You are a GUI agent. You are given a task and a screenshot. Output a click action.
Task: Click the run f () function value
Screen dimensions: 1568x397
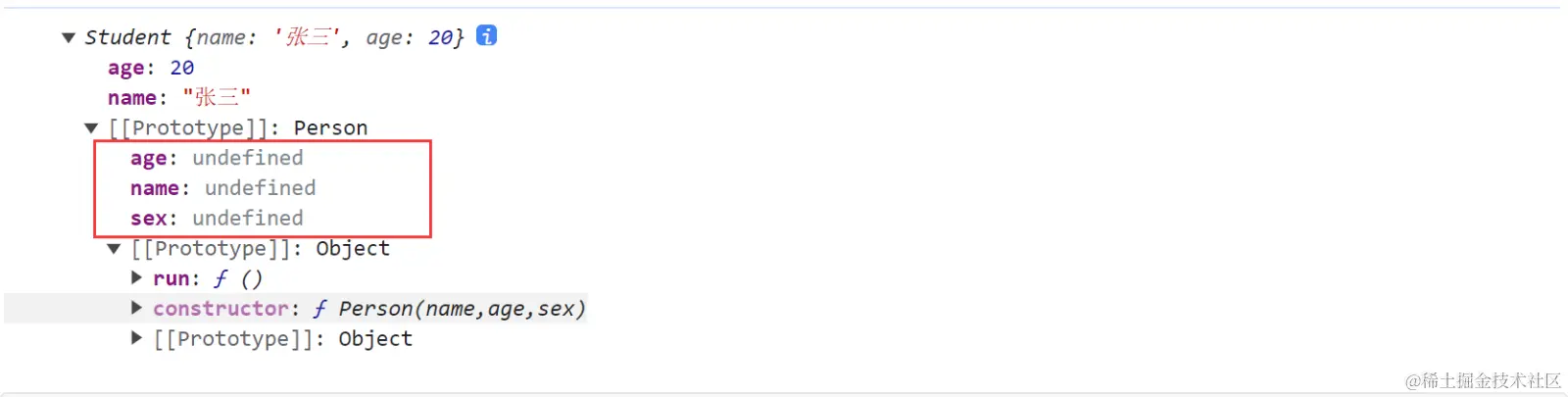tap(238, 278)
